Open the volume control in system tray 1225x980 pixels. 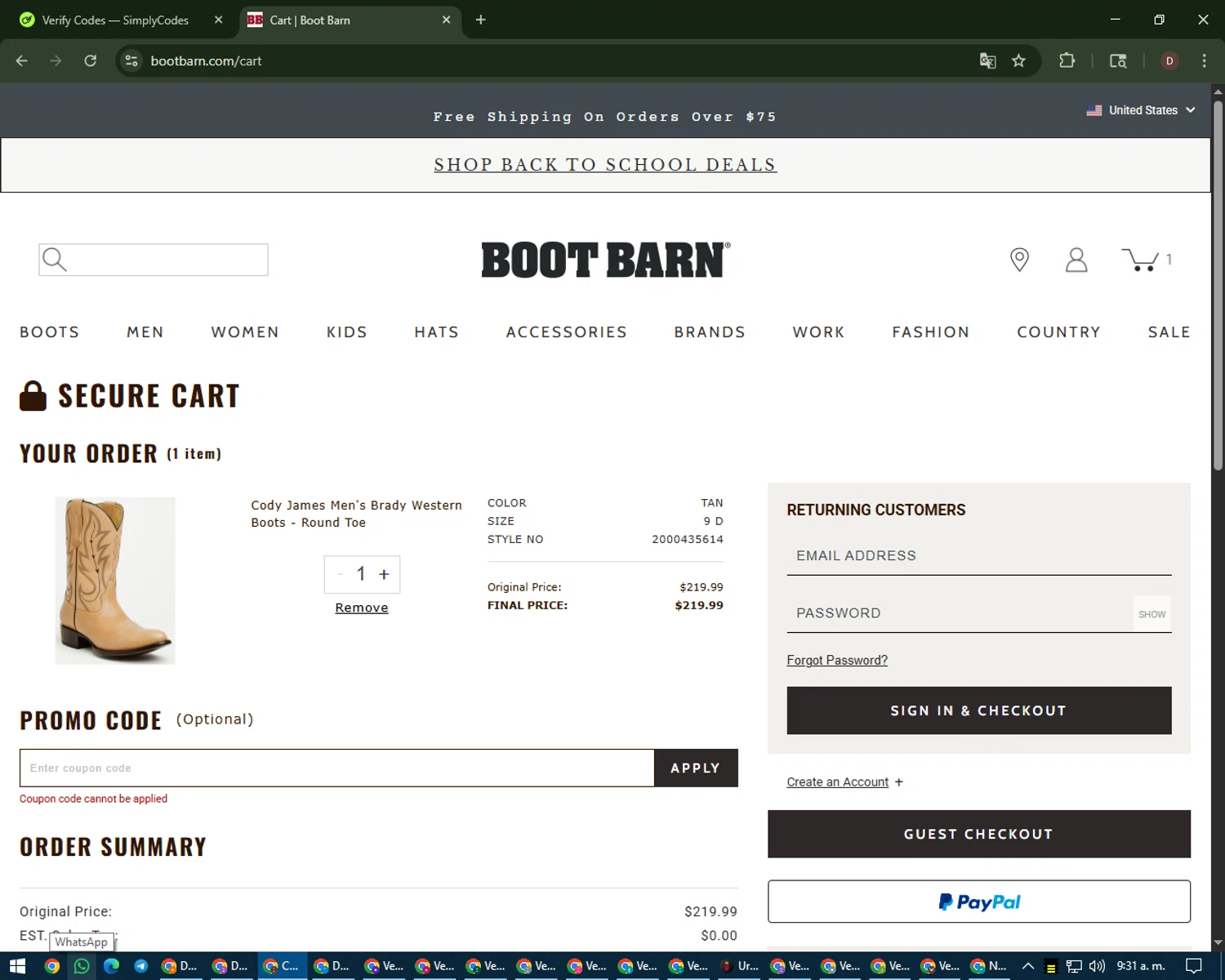(1097, 966)
